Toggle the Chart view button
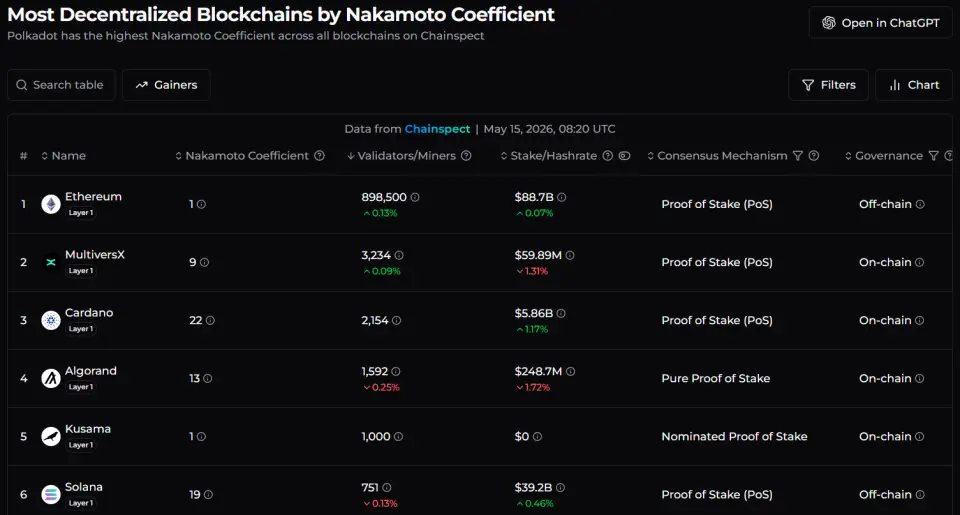Screen dimensions: 960x515 (914, 85)
